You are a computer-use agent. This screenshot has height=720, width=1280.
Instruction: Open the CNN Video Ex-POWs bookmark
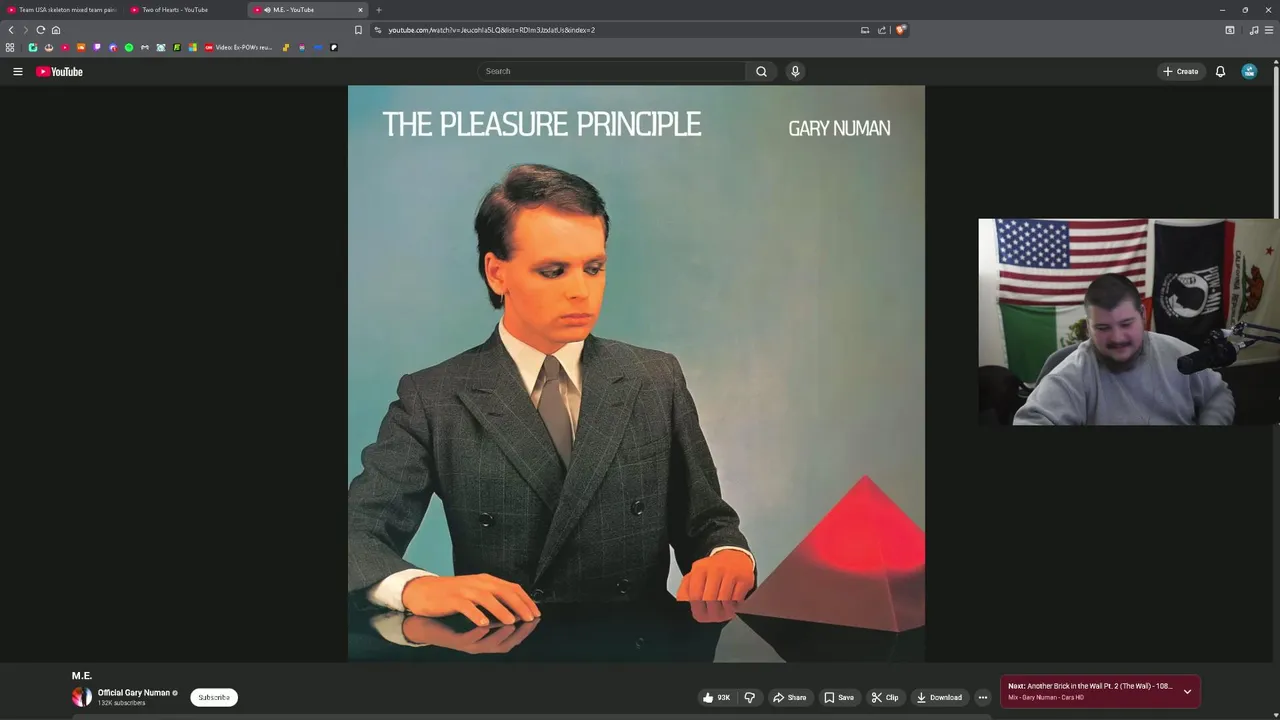[x=239, y=47]
